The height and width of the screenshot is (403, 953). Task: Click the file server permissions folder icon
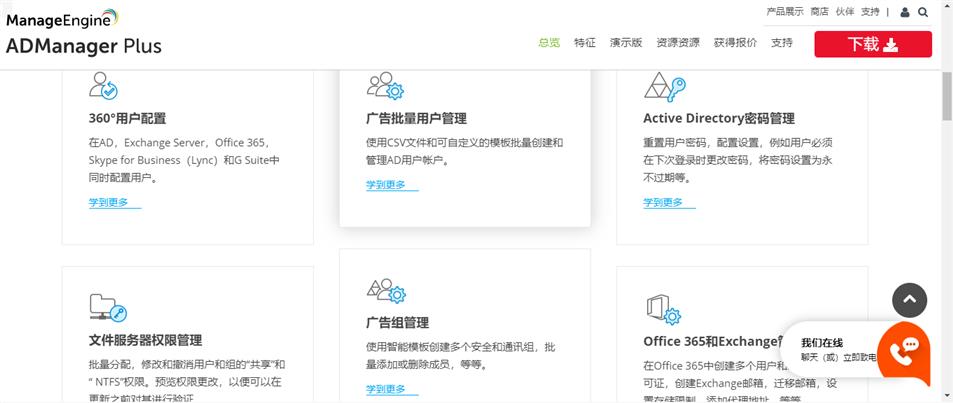point(108,307)
